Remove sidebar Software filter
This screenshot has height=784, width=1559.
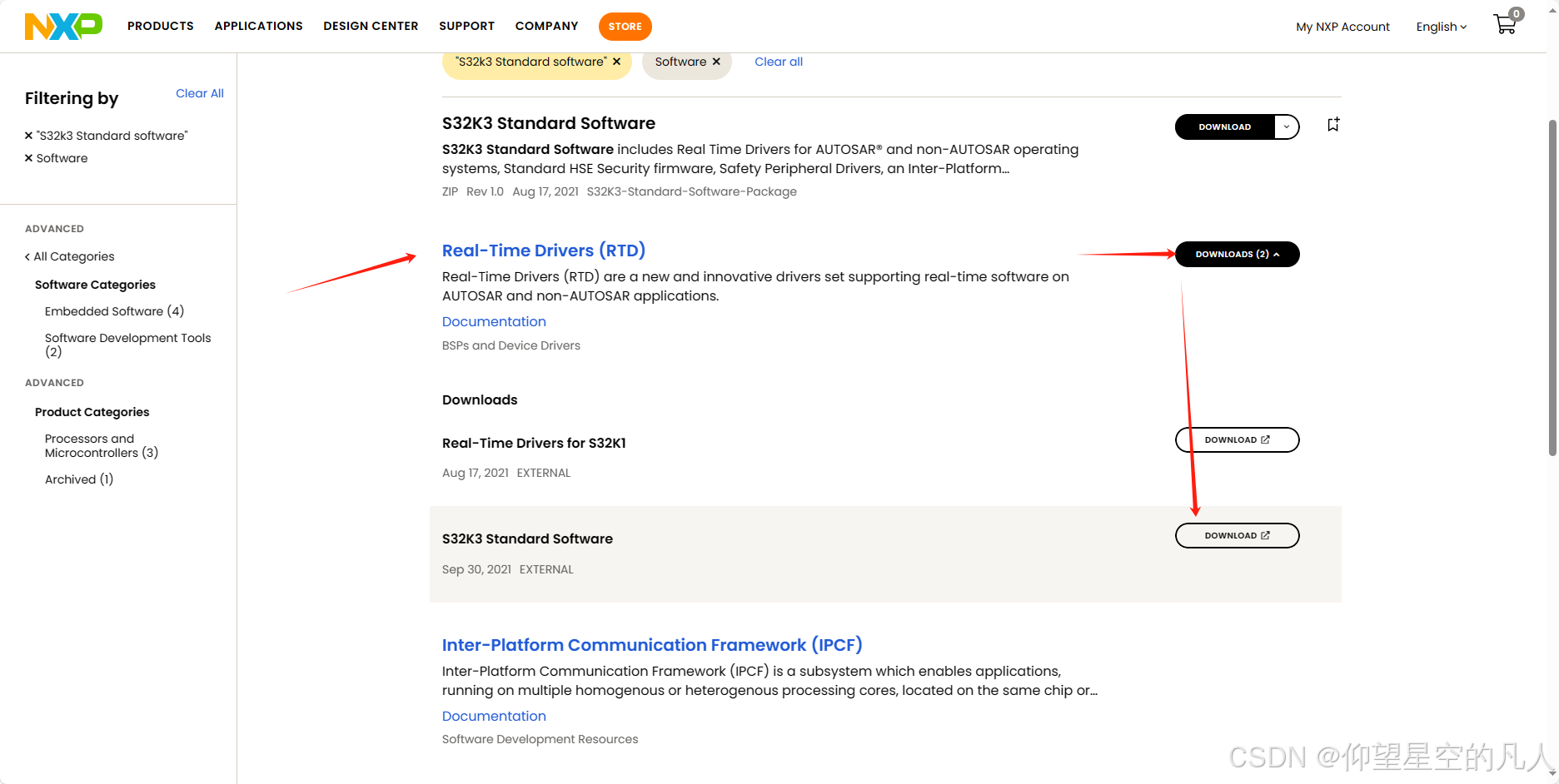pos(29,158)
